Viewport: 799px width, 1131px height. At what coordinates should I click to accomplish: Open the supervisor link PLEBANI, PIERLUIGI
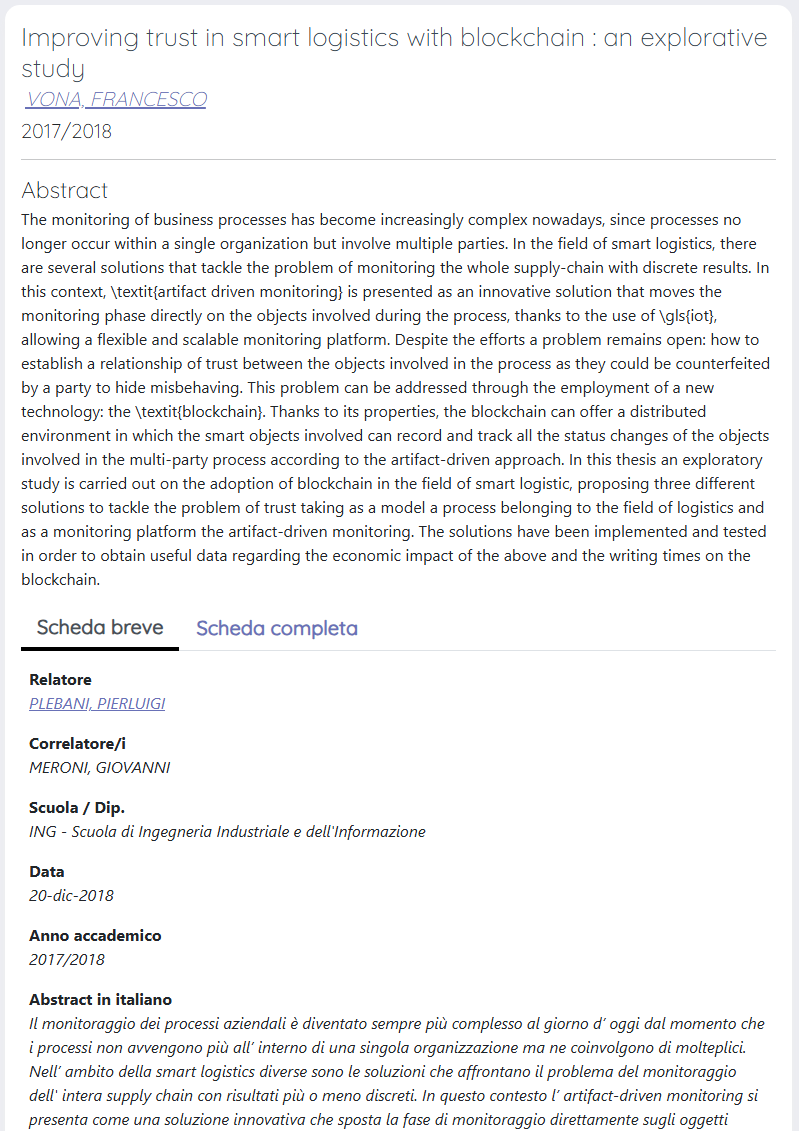[x=97, y=703]
